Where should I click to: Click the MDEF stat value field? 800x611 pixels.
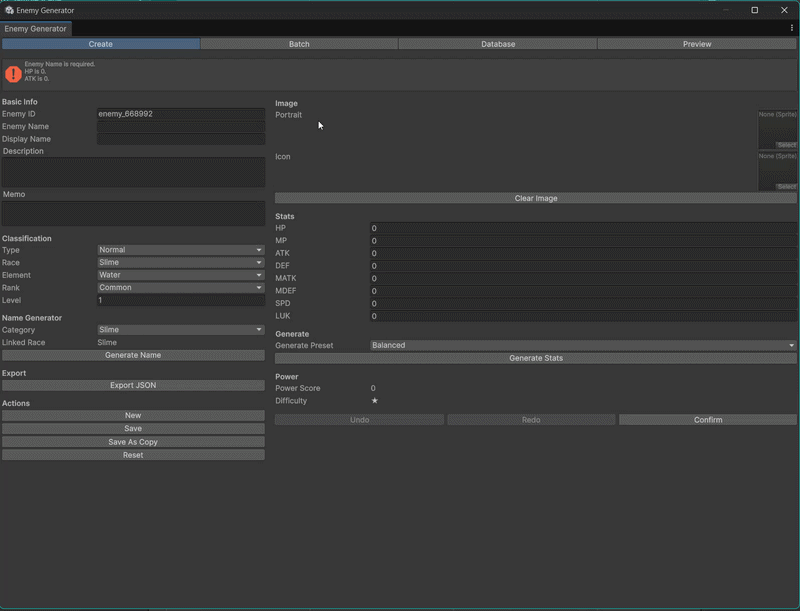[x=583, y=291]
